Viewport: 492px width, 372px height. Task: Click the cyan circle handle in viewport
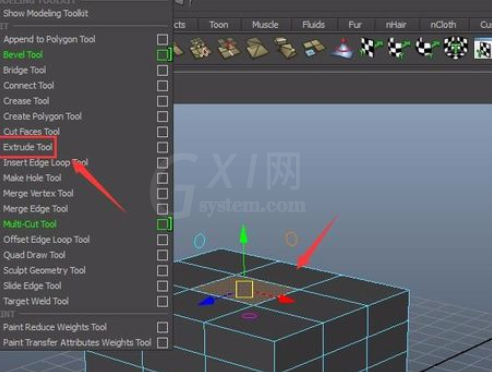point(199,241)
